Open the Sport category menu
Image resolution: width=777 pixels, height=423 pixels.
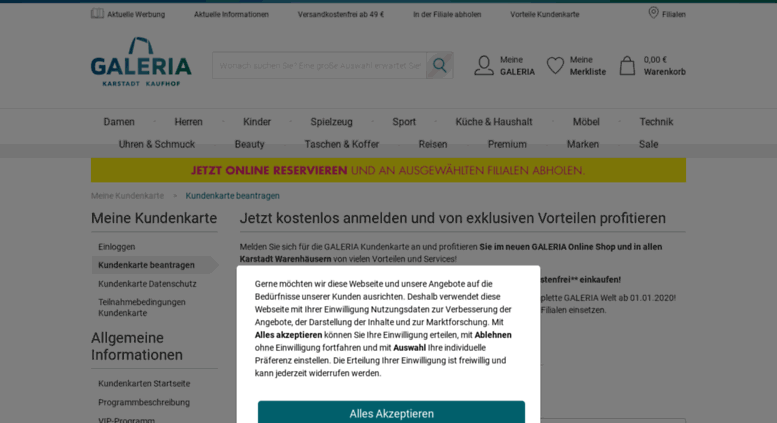pyautogui.click(x=404, y=122)
